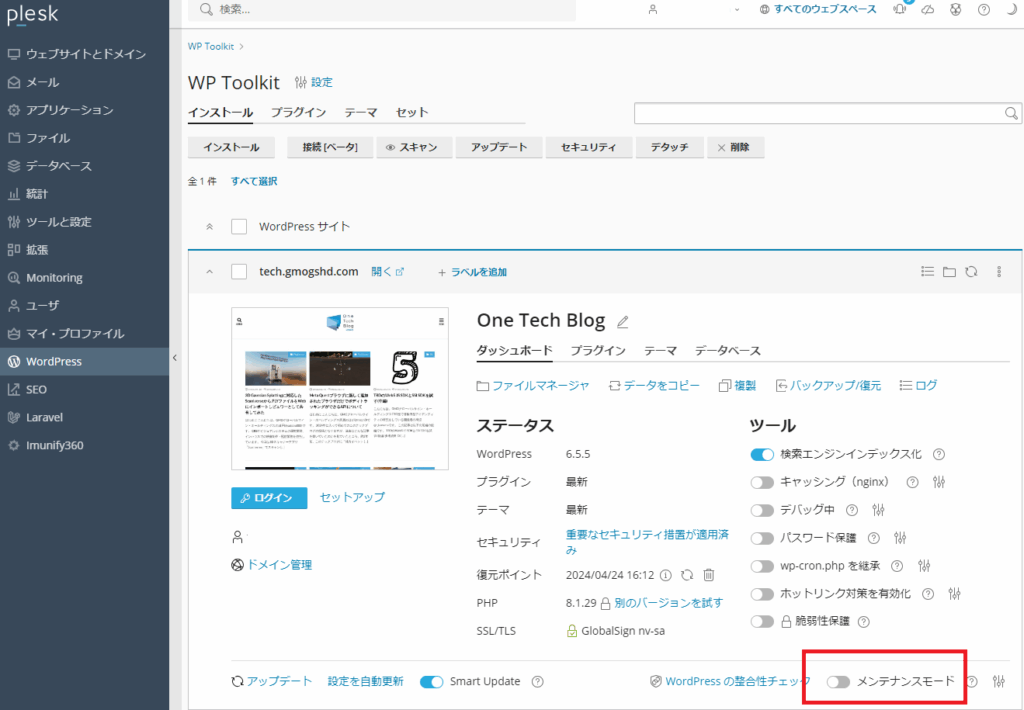Click すべてのウェブスペース link
The image size is (1024, 710).
point(818,9)
